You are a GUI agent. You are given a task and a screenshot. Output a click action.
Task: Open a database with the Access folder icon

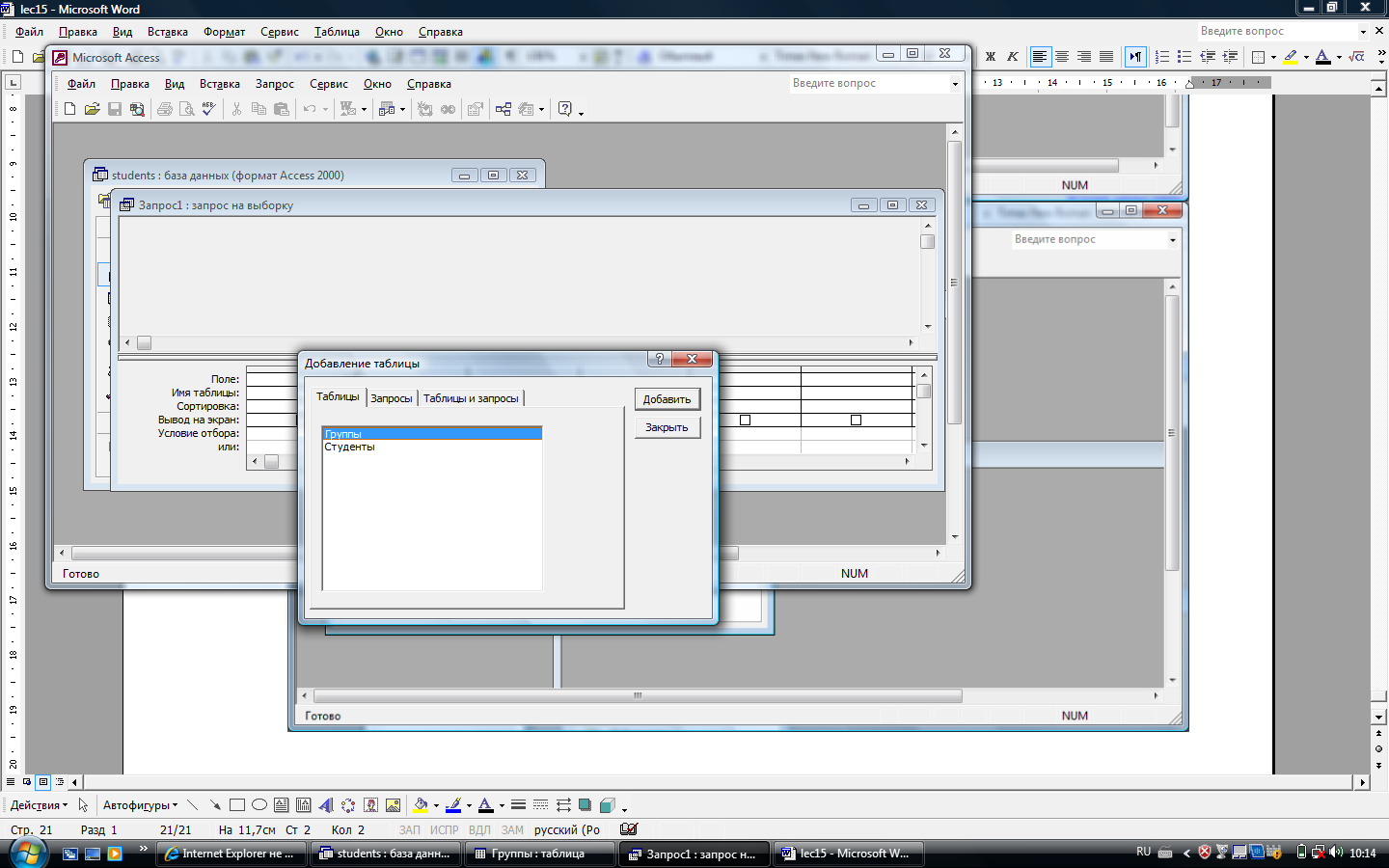93,109
